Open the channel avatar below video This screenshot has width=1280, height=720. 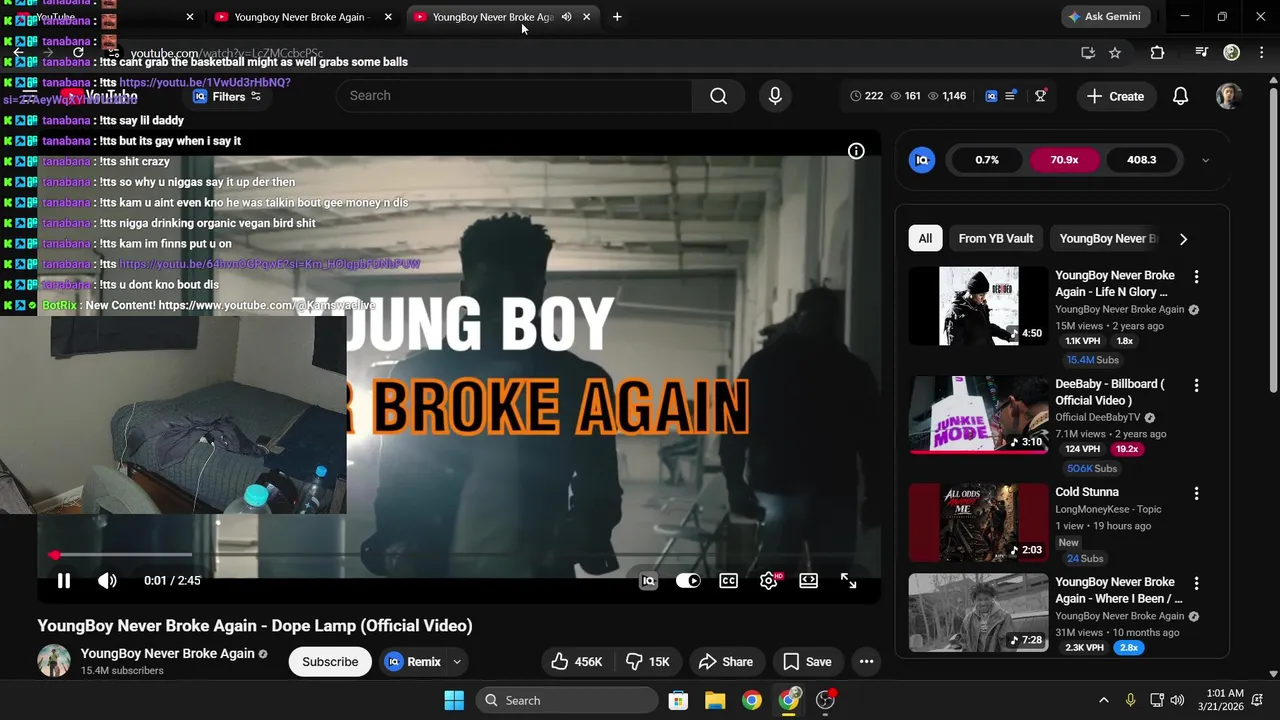pos(54,661)
